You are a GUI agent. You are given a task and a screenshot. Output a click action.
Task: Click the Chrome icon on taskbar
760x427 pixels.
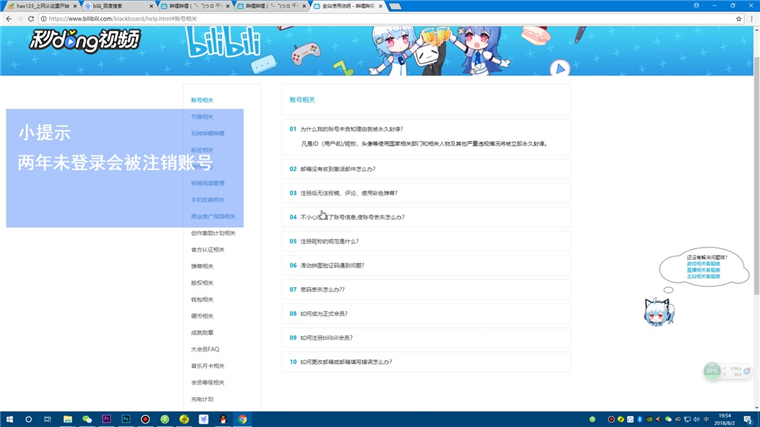coord(242,419)
